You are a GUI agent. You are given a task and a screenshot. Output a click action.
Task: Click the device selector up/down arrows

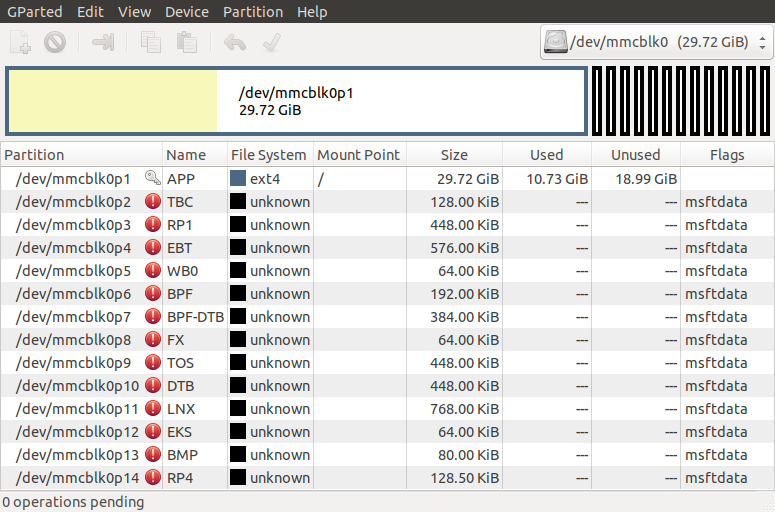click(x=763, y=42)
